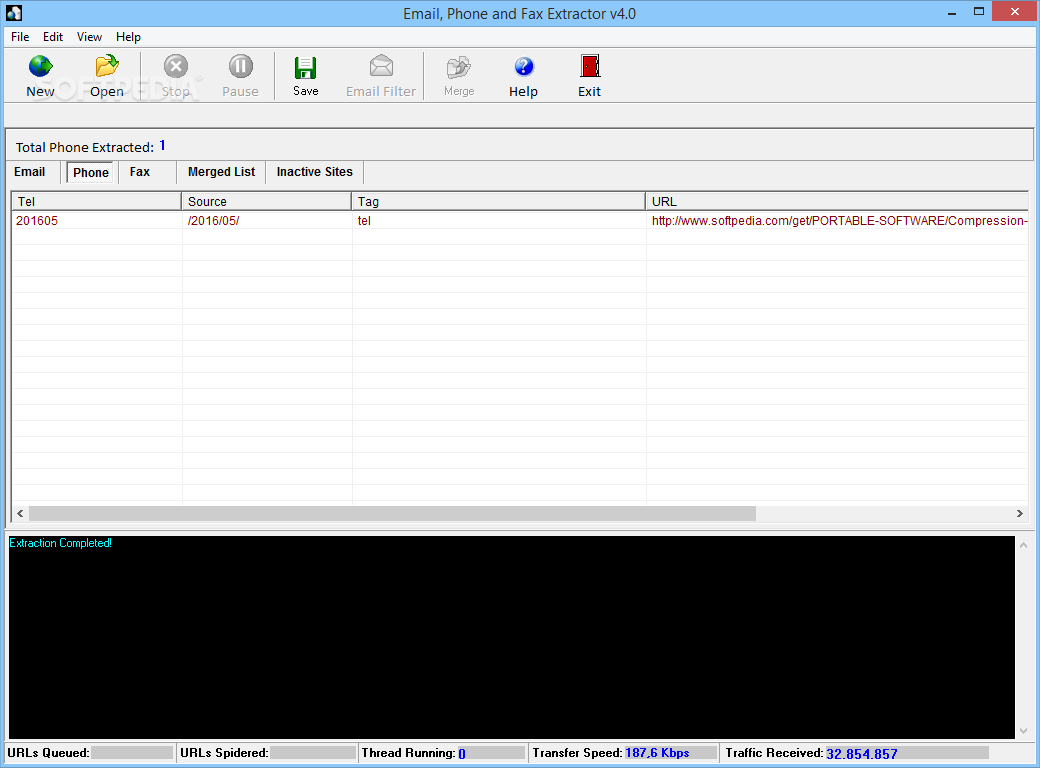Minimize the Extractor window
1040x768 pixels.
click(952, 12)
